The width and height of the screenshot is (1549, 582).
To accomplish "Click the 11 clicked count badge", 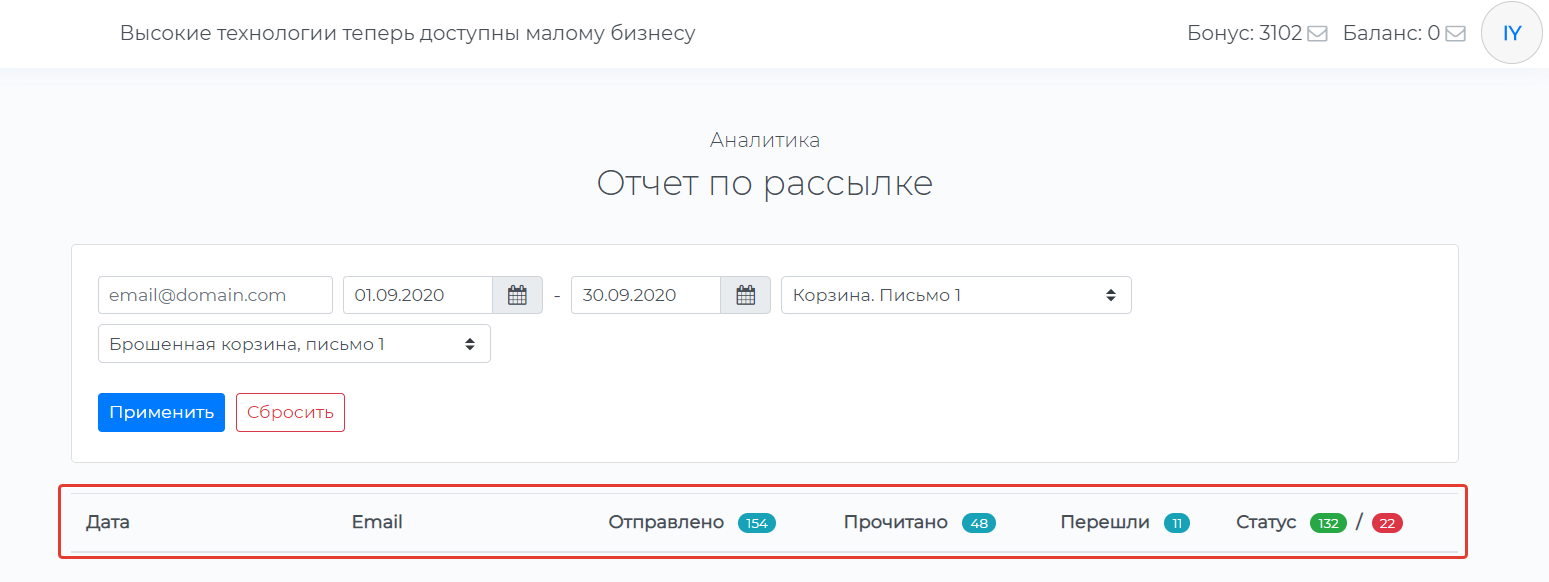I will 1176,523.
